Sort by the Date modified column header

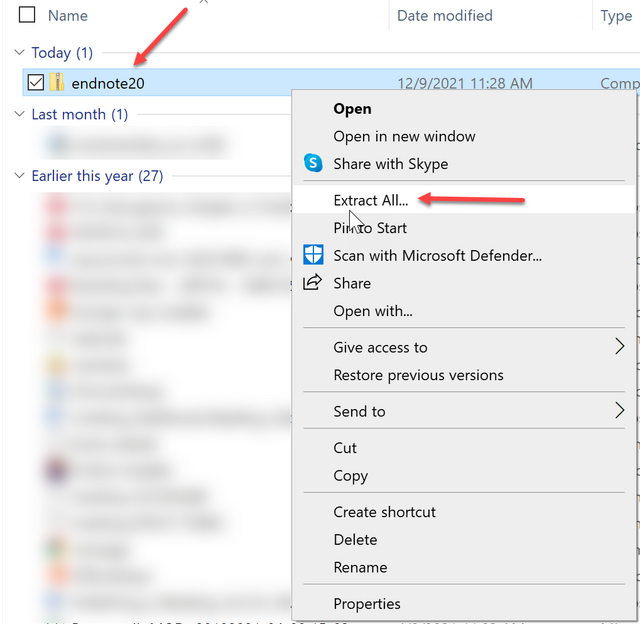pos(444,16)
